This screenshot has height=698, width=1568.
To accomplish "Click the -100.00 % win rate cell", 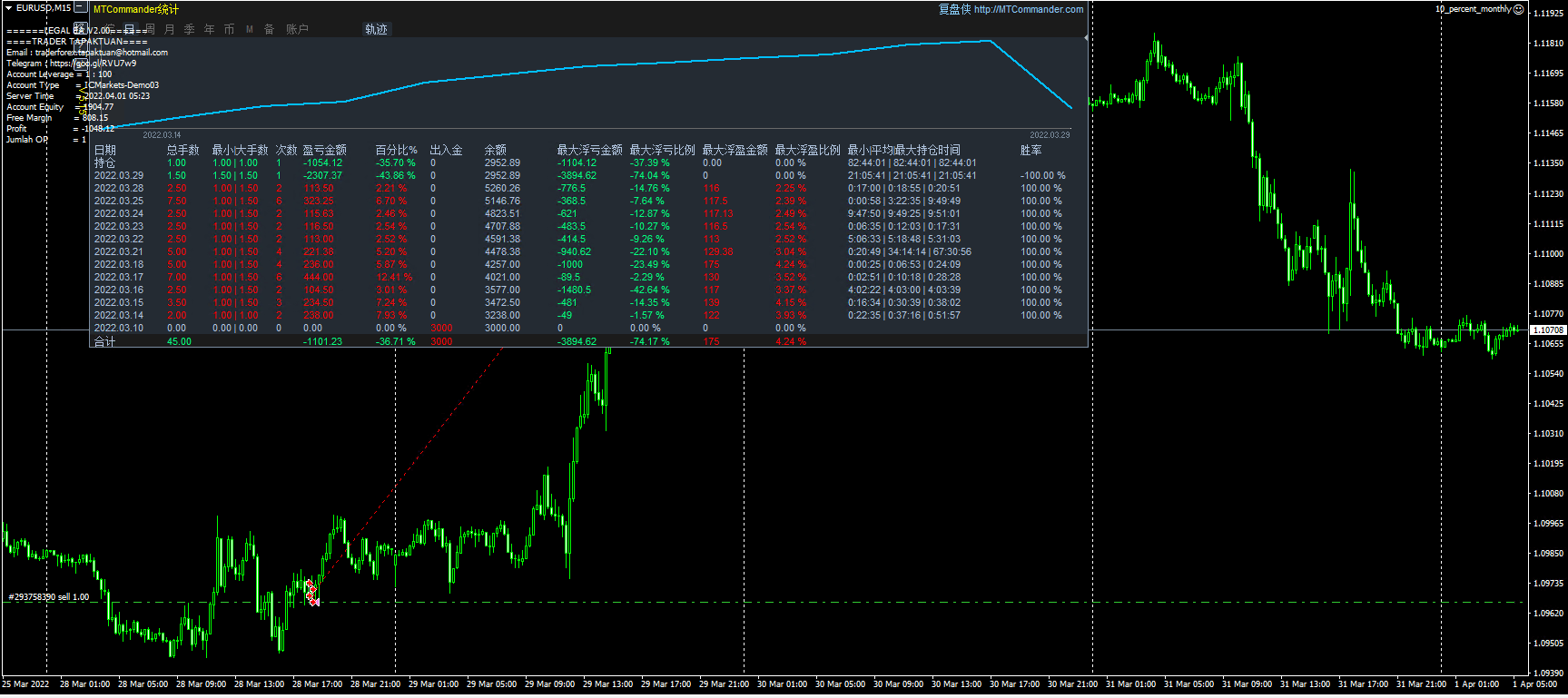I will tap(1042, 175).
